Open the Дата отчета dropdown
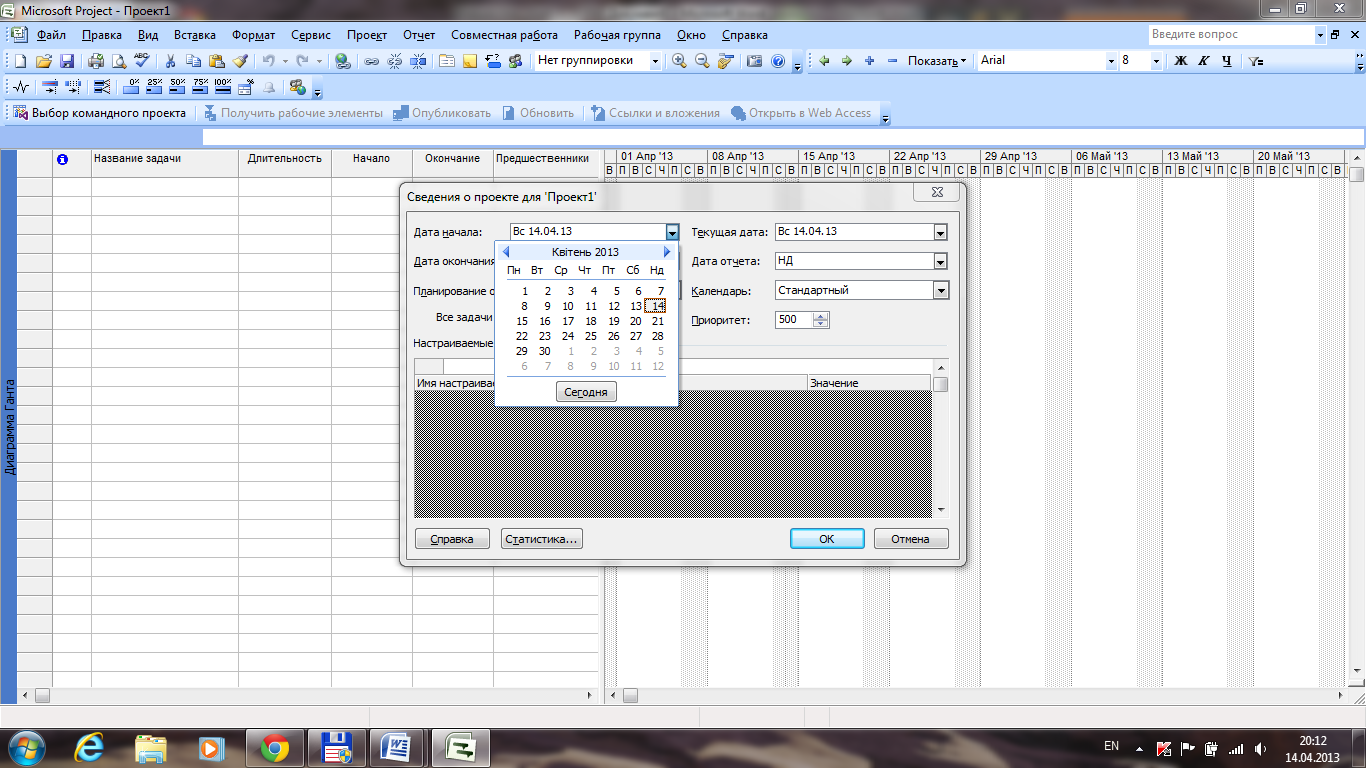The width and height of the screenshot is (1366, 768). 940,261
